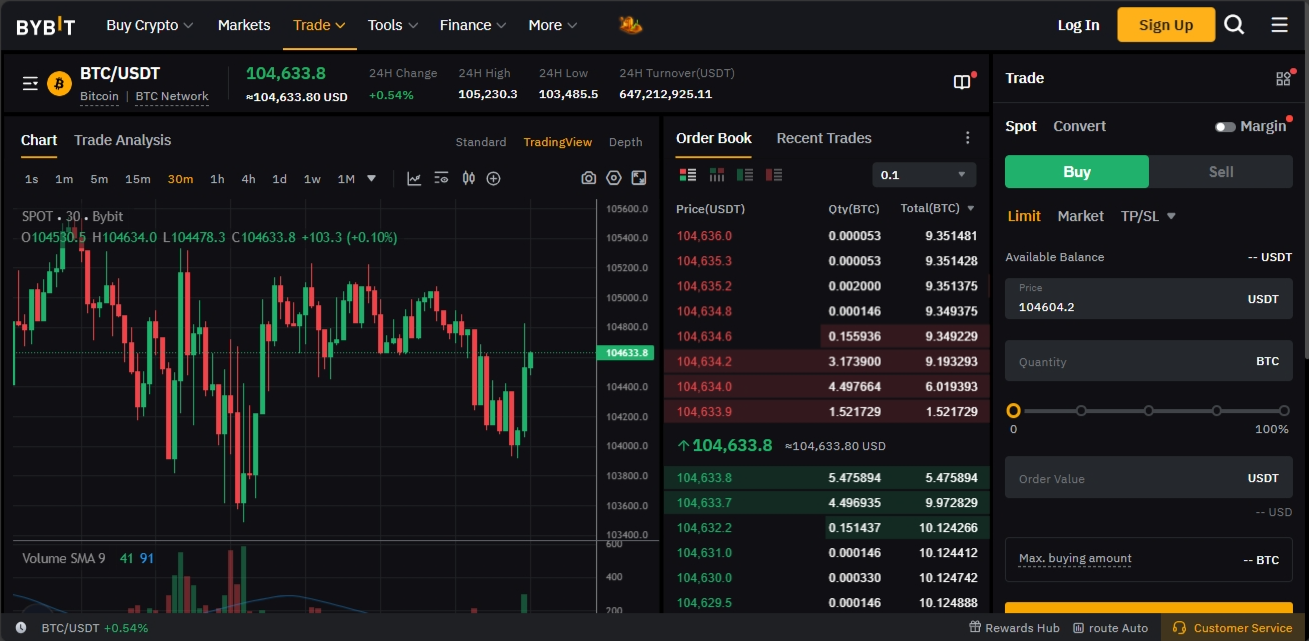Switch to Buy side

(x=1077, y=172)
